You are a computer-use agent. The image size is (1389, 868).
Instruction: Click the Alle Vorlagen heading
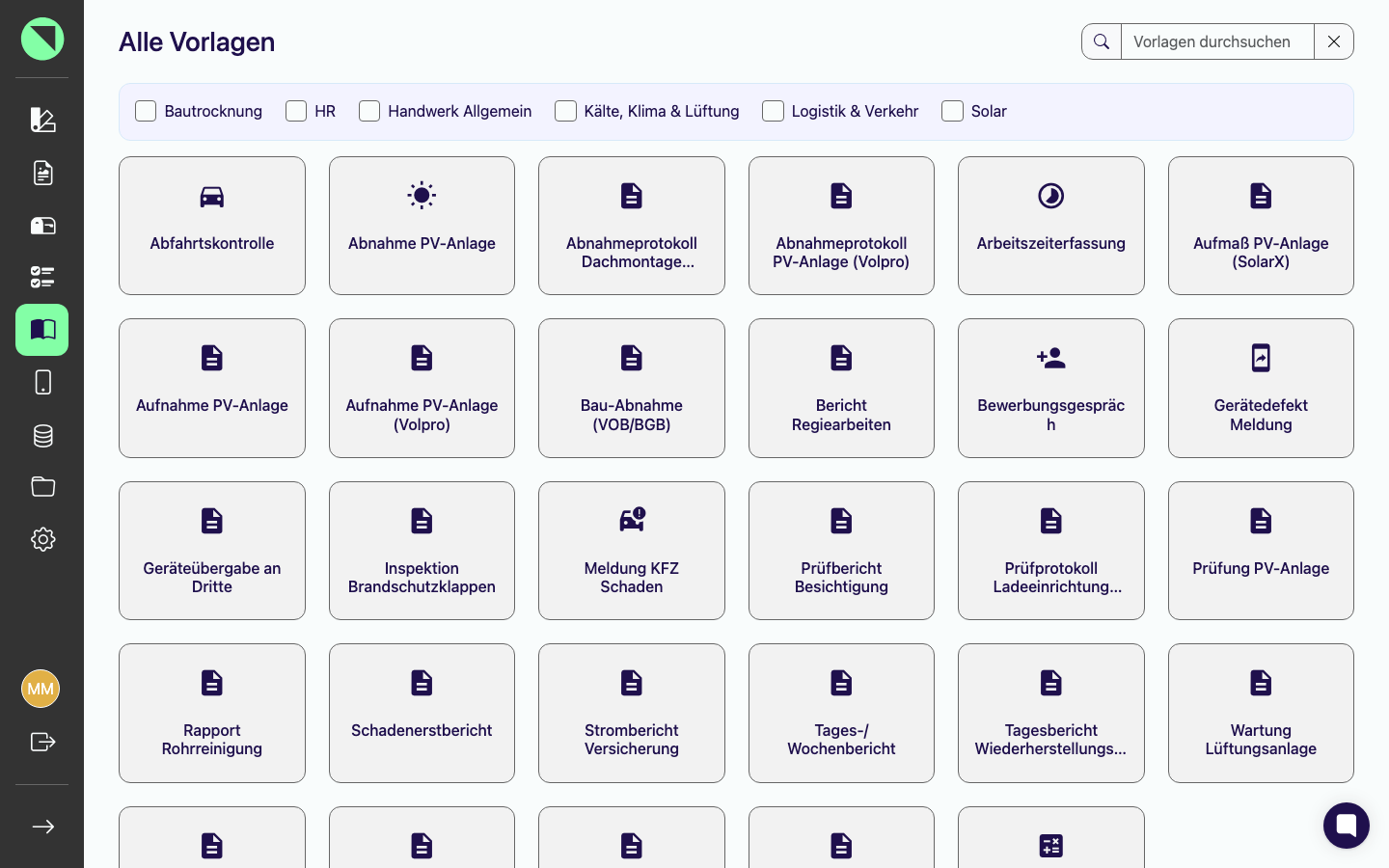coord(197,41)
